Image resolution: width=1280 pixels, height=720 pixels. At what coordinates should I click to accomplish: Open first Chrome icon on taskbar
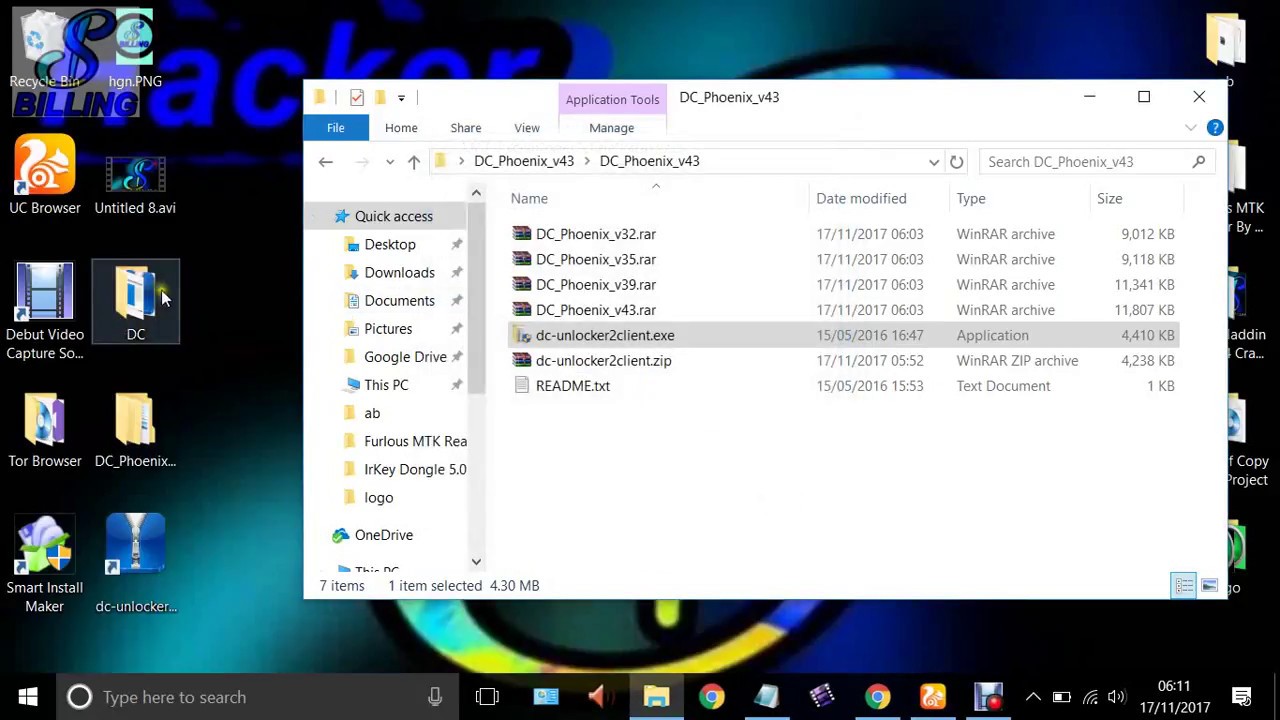tap(712, 697)
